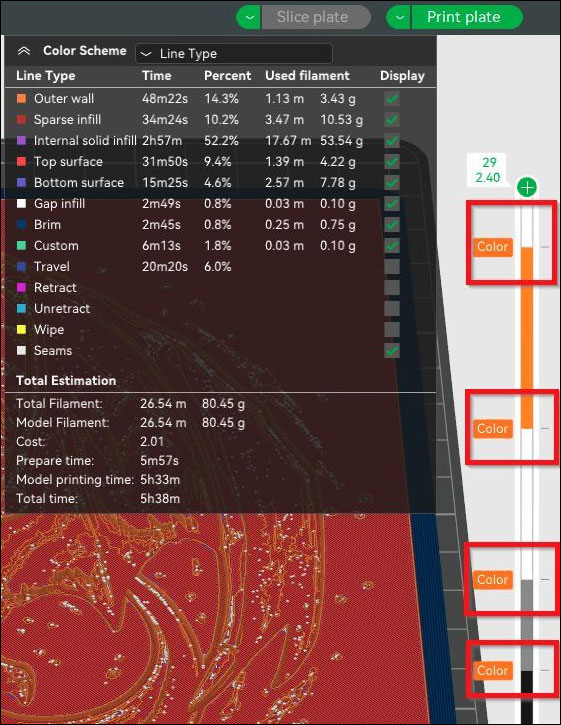
Task: Click the Unretract cyan legend square
Action: tap(21, 308)
